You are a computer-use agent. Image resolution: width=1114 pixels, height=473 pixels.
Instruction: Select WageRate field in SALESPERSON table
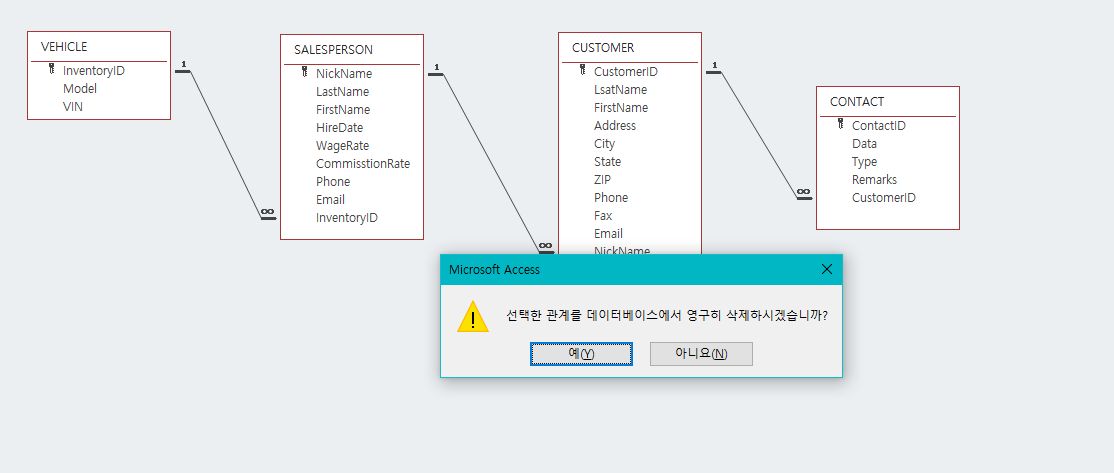coord(342,146)
